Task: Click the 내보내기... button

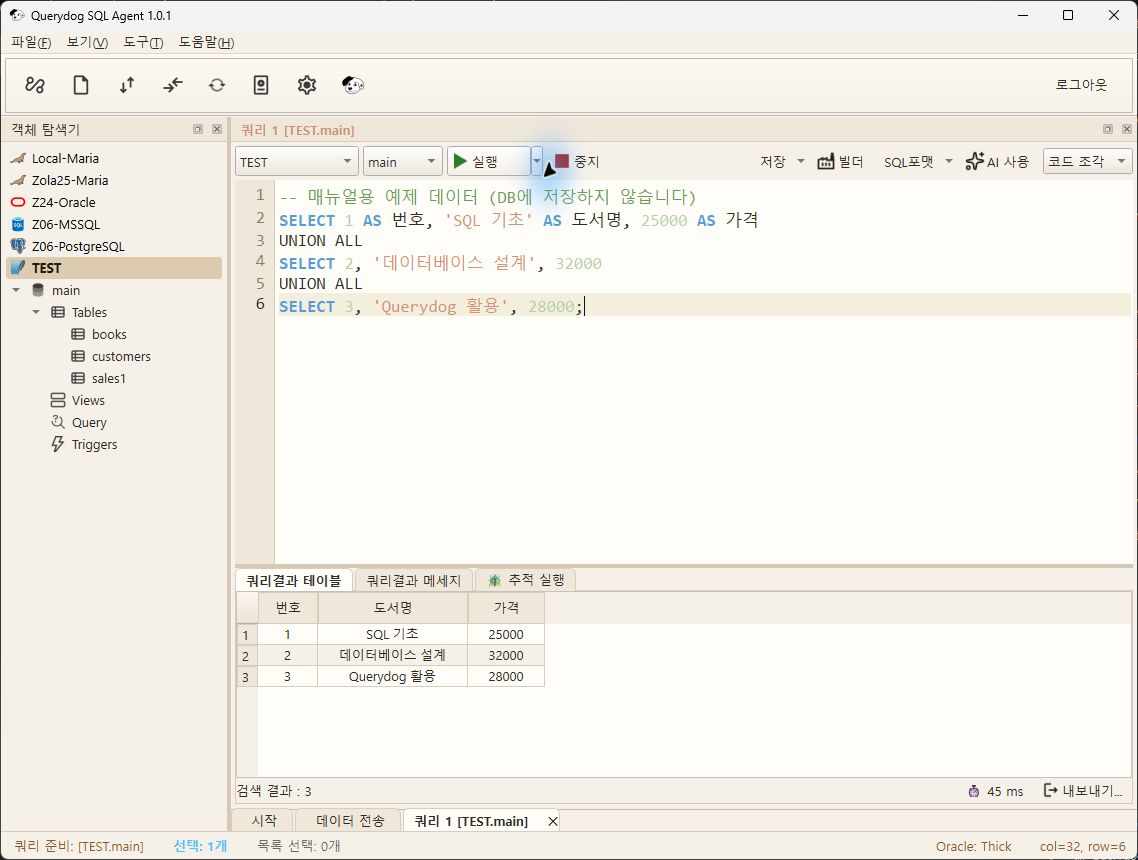Action: point(1084,790)
